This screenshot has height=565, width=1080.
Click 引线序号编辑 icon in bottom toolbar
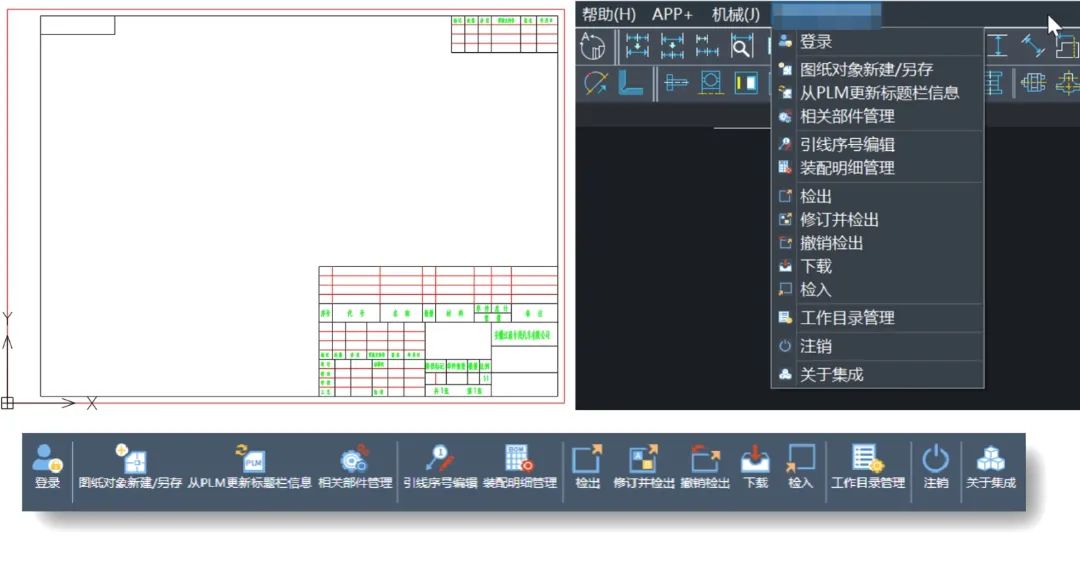[x=439, y=467]
